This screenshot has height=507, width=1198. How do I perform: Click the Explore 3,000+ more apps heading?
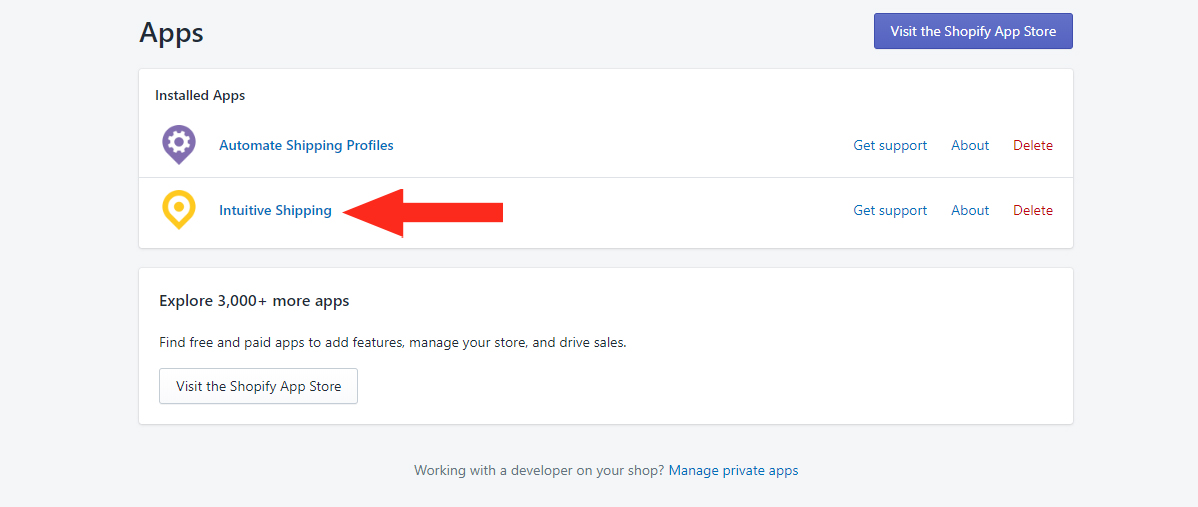pos(254,300)
